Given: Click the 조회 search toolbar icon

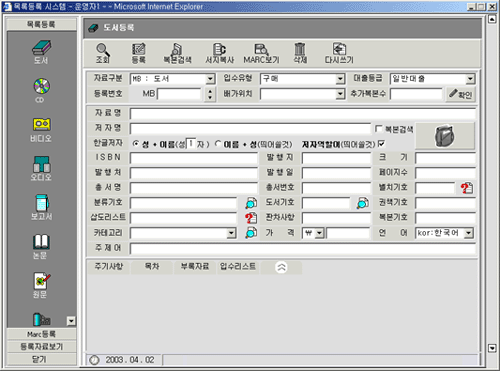Looking at the screenshot, I should [103, 53].
